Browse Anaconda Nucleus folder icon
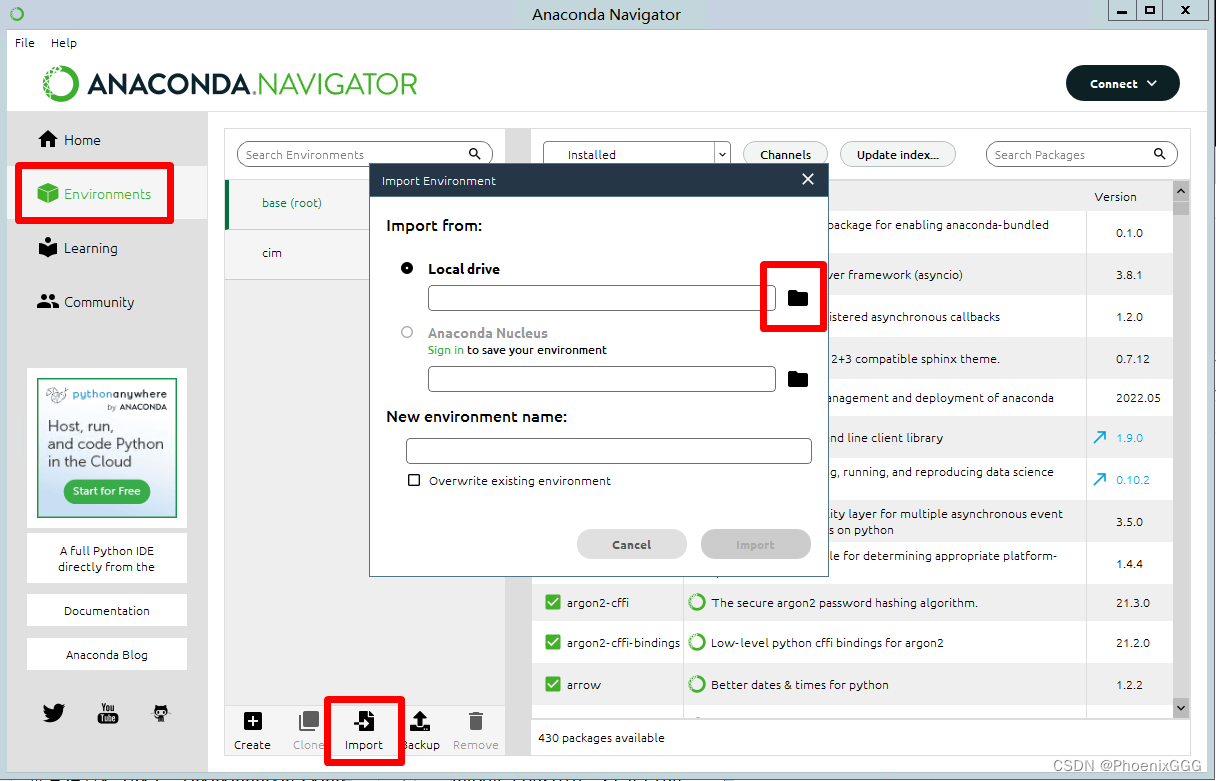Image resolution: width=1216 pixels, height=781 pixels. (x=797, y=379)
